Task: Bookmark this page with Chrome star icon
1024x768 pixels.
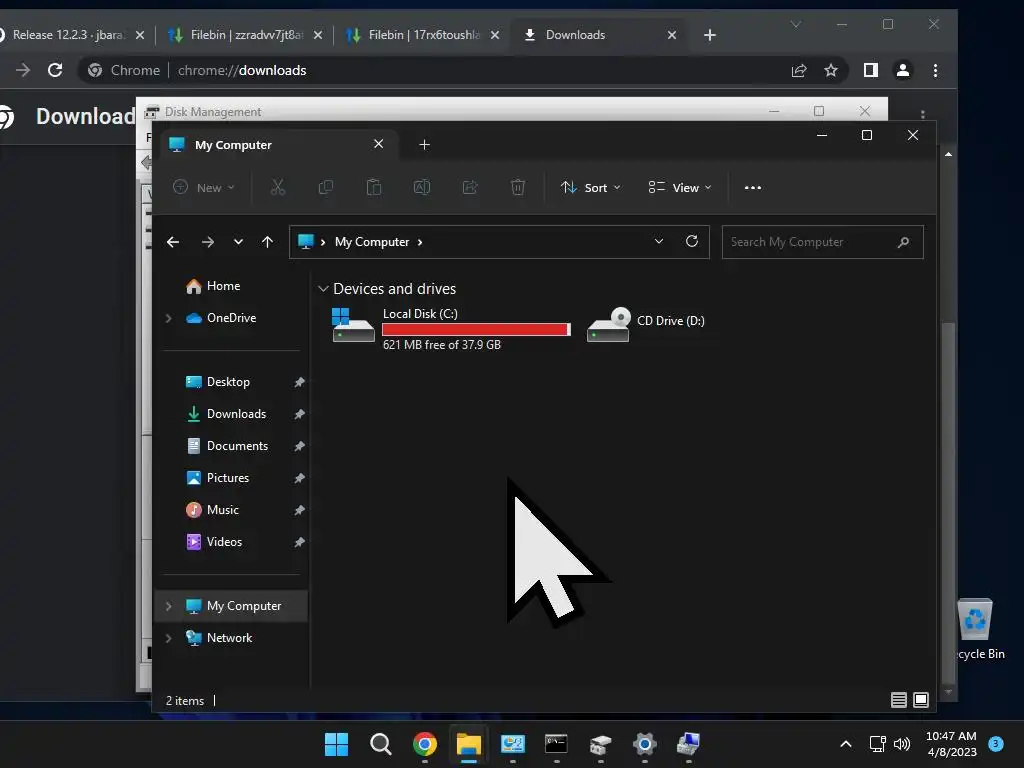Action: (x=831, y=70)
